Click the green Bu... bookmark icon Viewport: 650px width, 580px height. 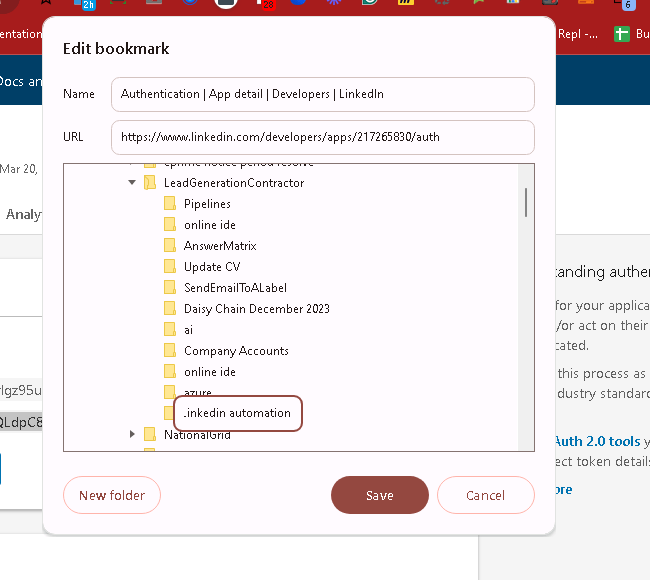(621, 34)
